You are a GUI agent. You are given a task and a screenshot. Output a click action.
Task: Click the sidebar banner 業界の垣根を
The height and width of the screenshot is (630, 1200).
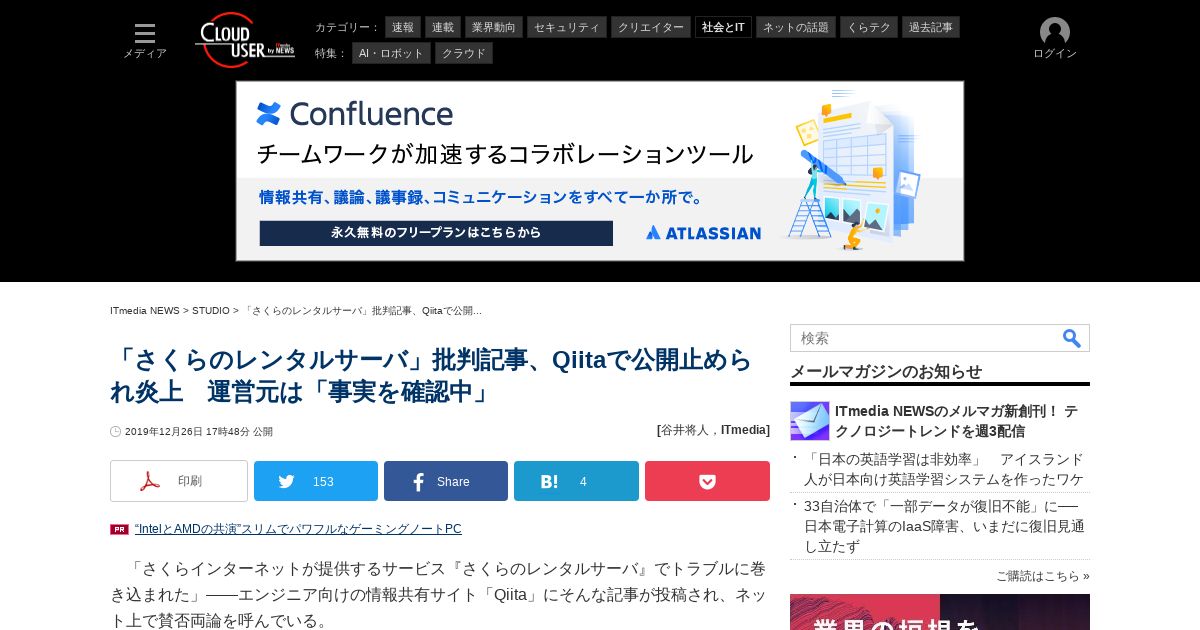(x=940, y=612)
